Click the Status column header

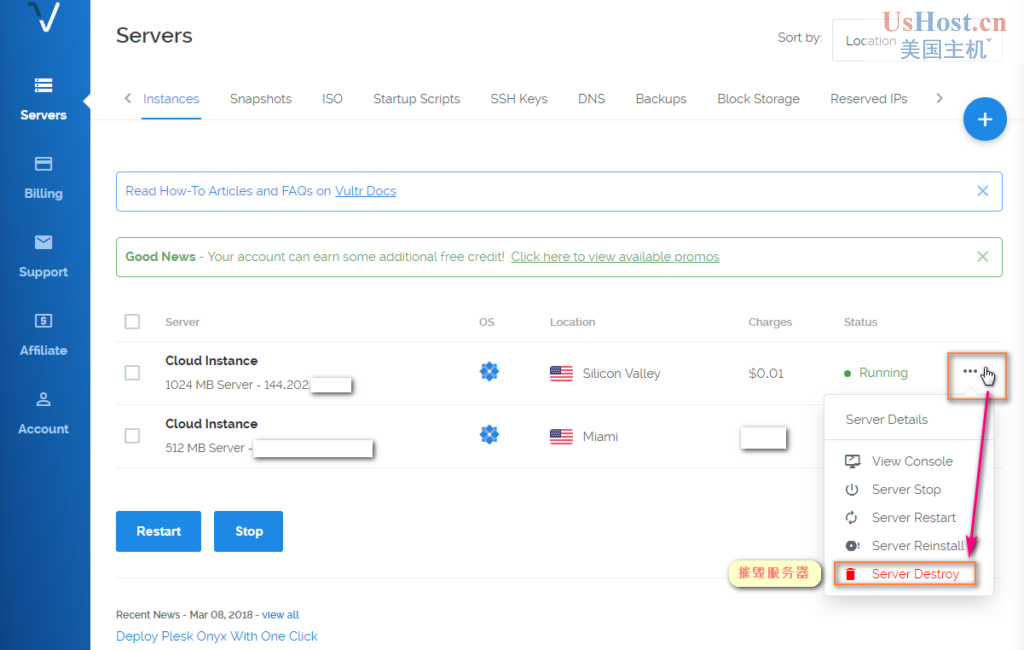point(860,322)
